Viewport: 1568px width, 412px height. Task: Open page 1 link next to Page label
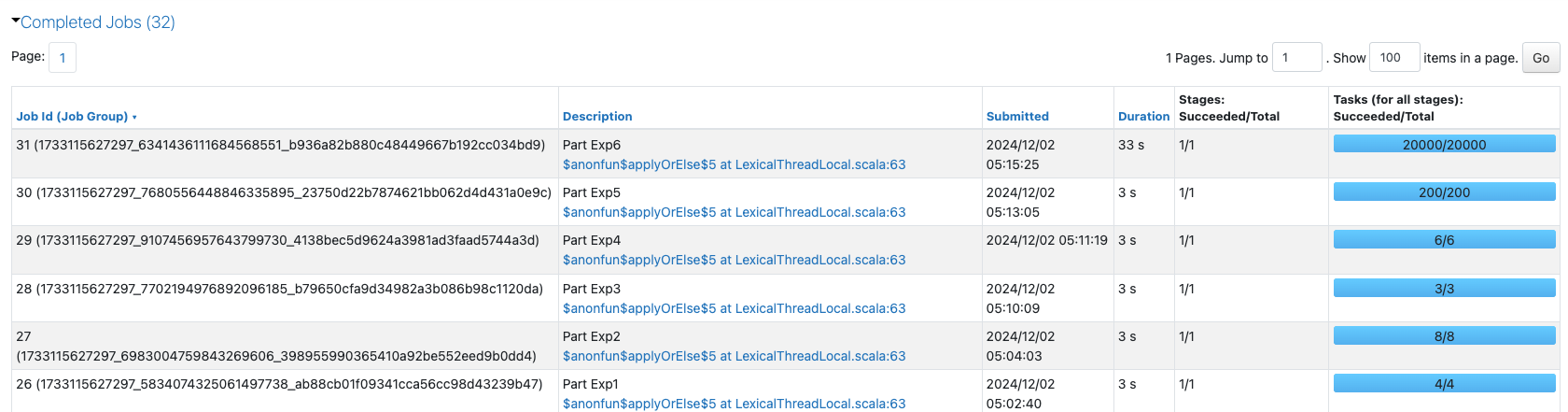coord(63,58)
